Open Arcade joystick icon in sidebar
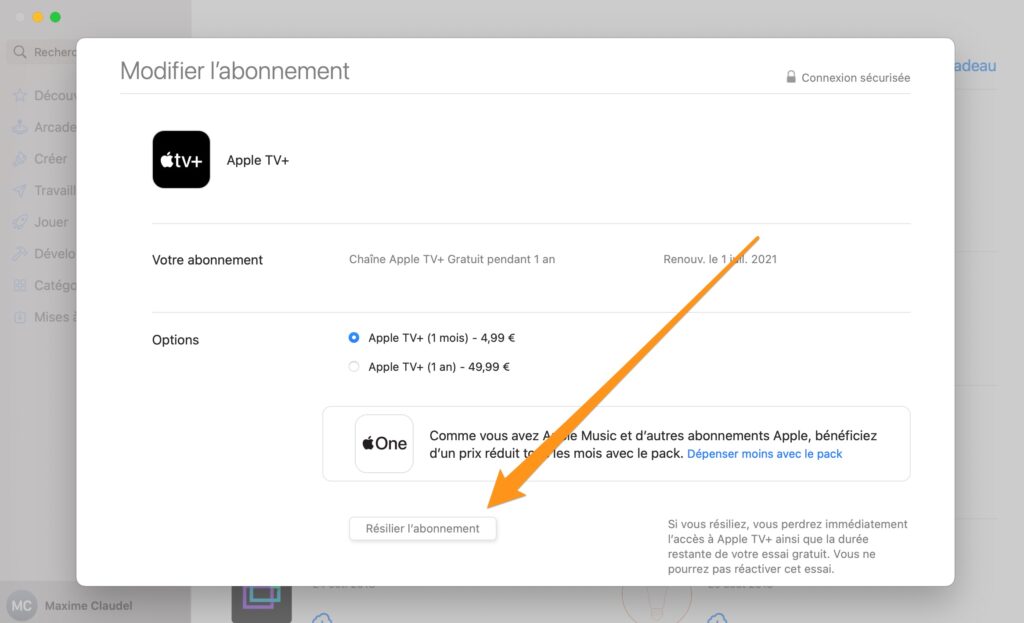Viewport: 1024px width, 623px height. tap(20, 127)
